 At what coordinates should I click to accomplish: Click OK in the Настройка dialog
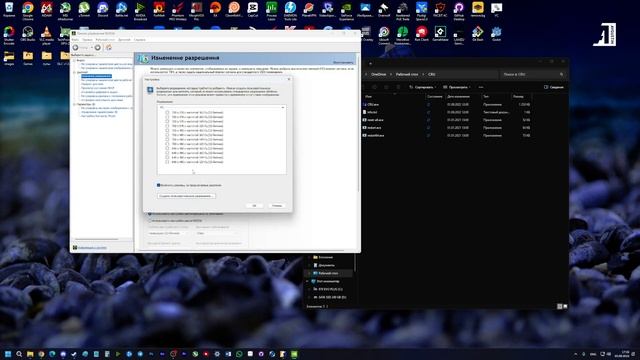[254, 205]
